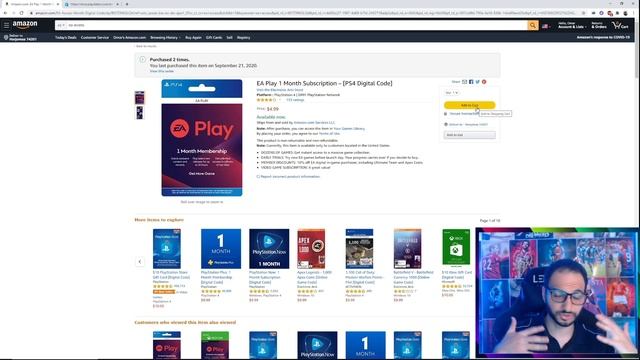
Task: Open the search category dropdown
Action: click(61, 25)
